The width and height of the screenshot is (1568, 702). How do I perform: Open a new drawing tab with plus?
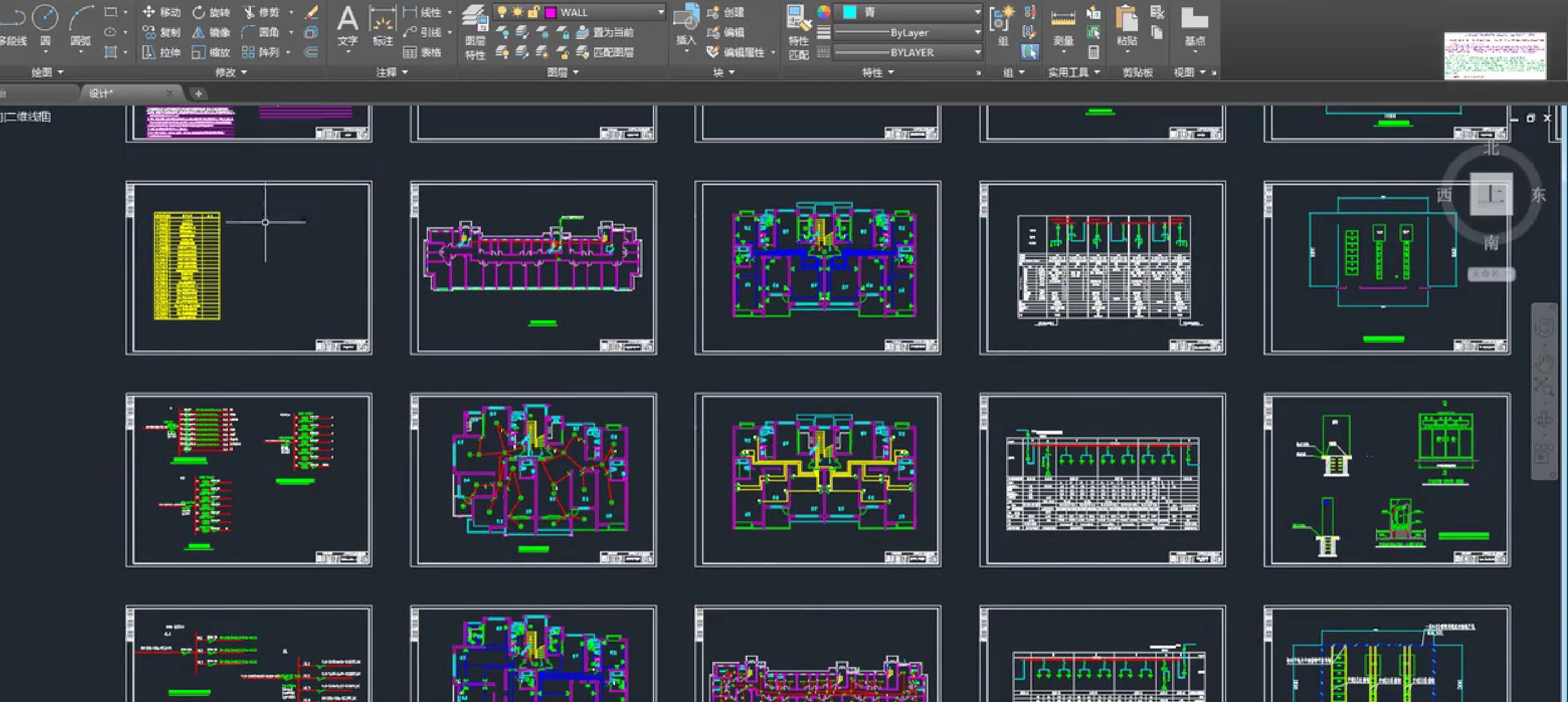click(x=198, y=93)
